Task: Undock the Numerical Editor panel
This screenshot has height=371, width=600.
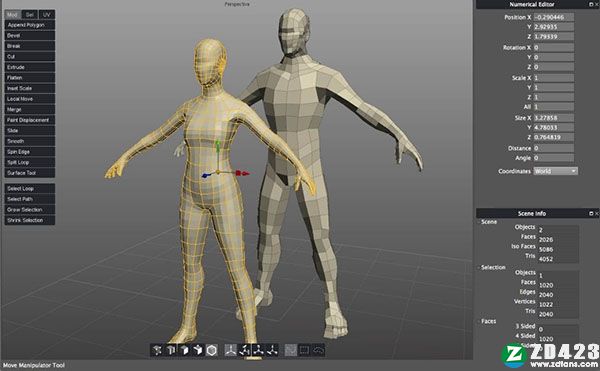Action: click(591, 4)
